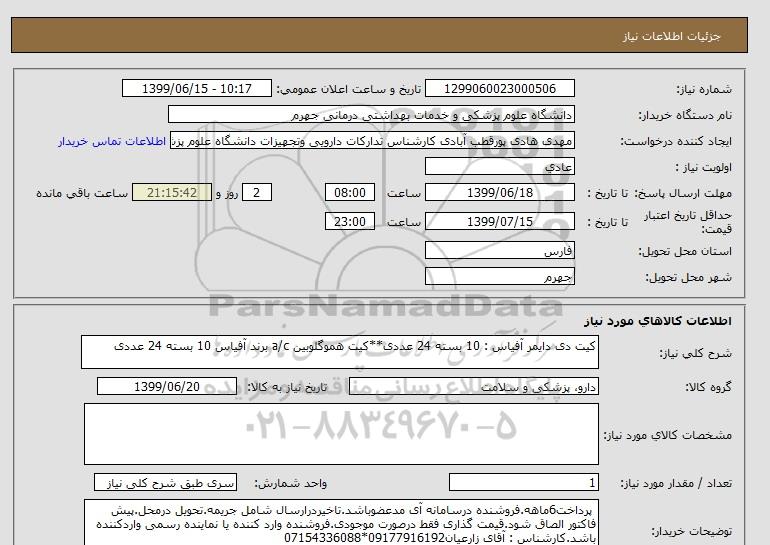Click the response deadline date 1399/06/18
The height and width of the screenshot is (545, 770).
pyautogui.click(x=499, y=192)
